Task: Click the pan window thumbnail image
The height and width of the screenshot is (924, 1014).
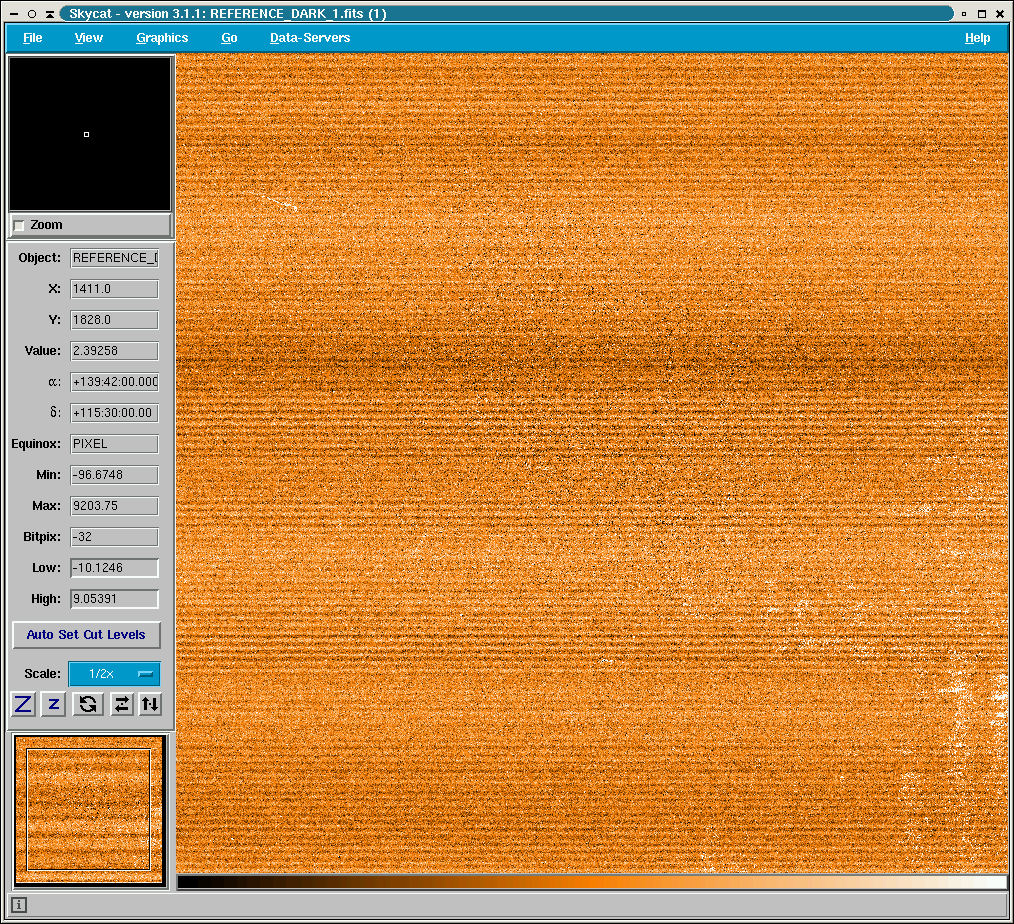Action: pos(89,809)
